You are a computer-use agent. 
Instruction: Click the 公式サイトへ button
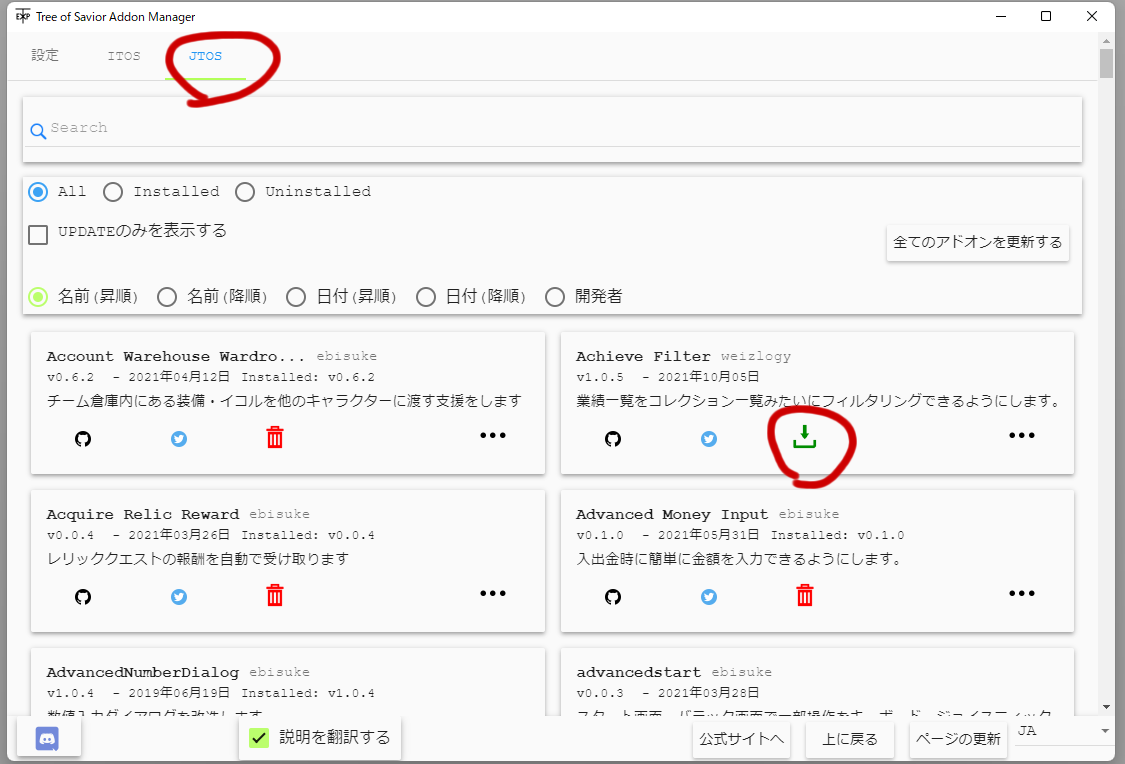tap(741, 739)
